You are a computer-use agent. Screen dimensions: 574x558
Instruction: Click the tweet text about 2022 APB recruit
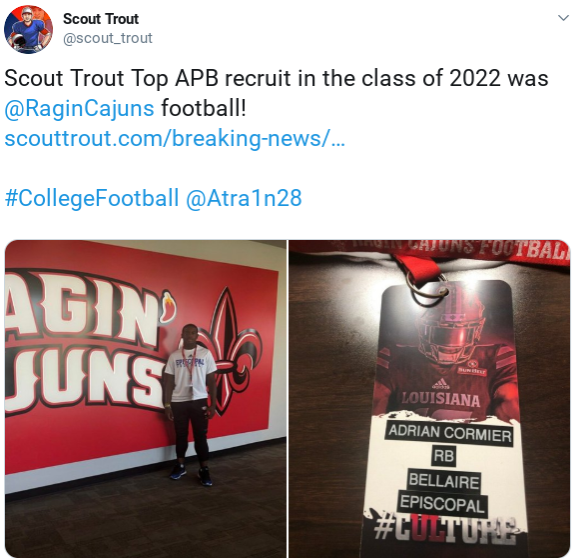(276, 78)
